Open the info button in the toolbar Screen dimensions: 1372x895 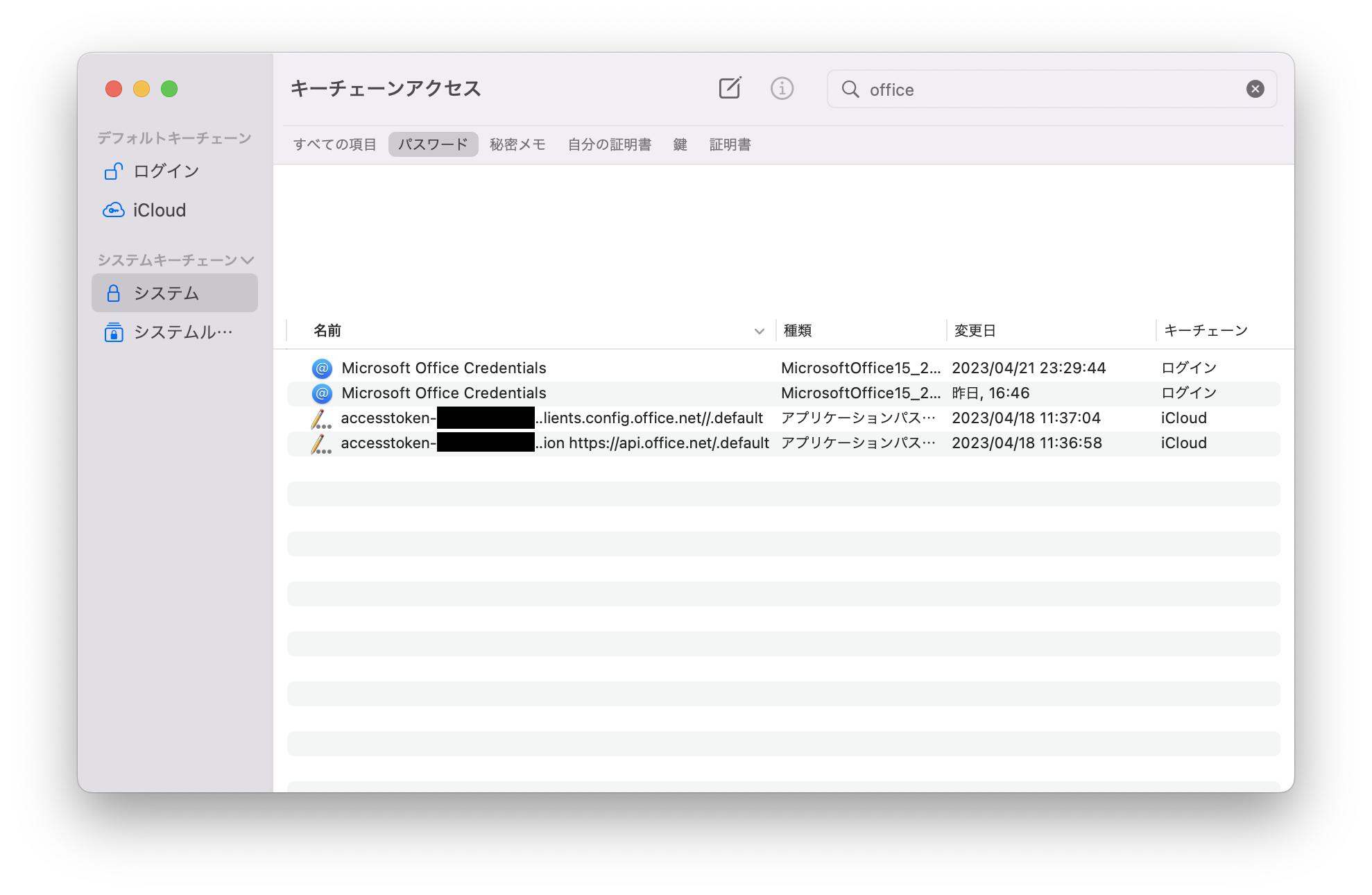click(782, 88)
